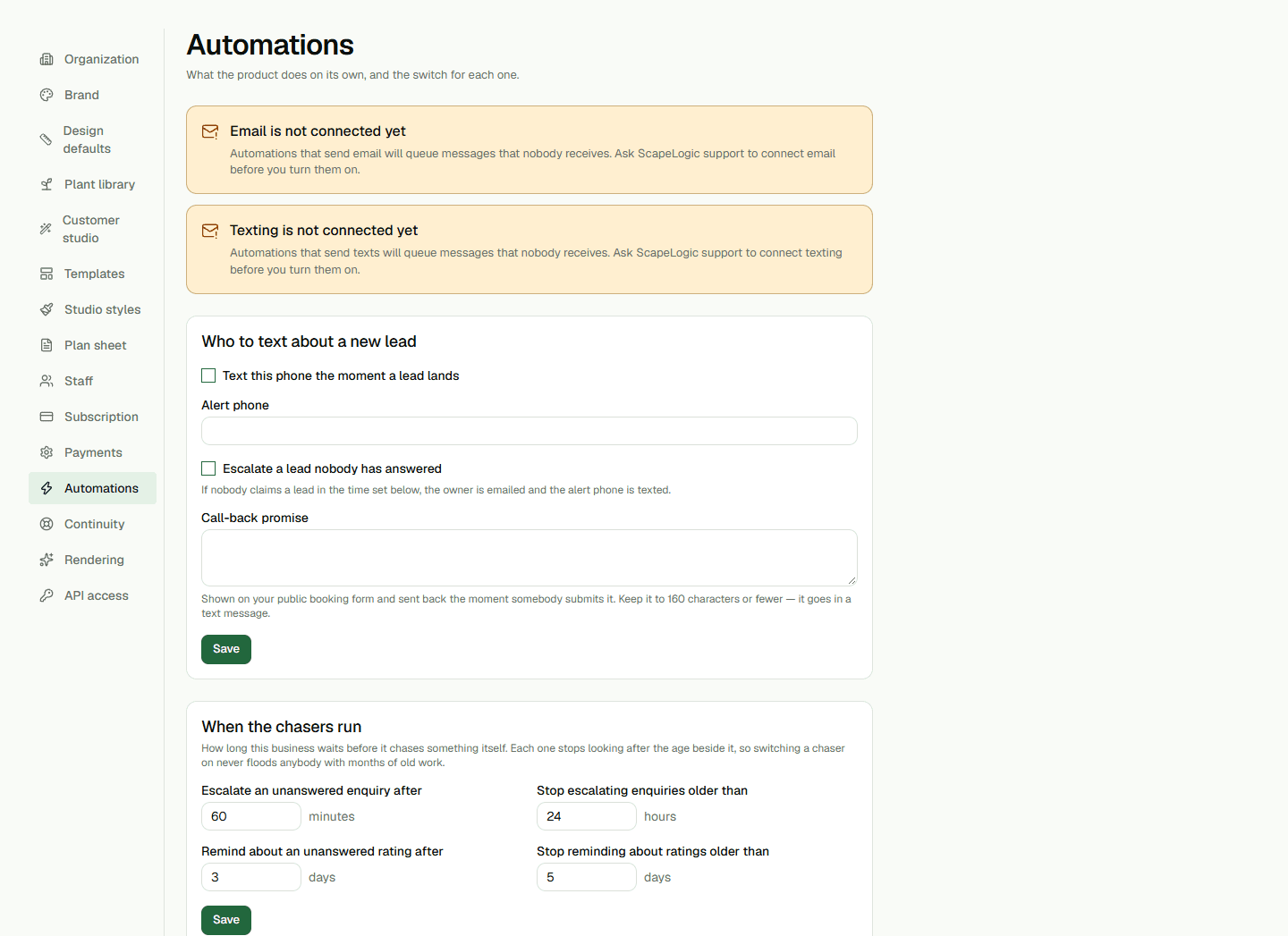This screenshot has height=936, width=1288.
Task: Click the 'When the chasers run' heading
Action: (x=282, y=727)
